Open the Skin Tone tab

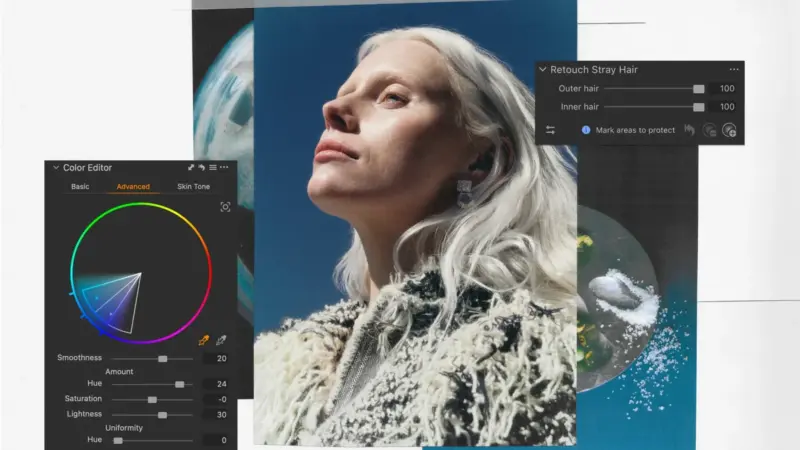[193, 187]
